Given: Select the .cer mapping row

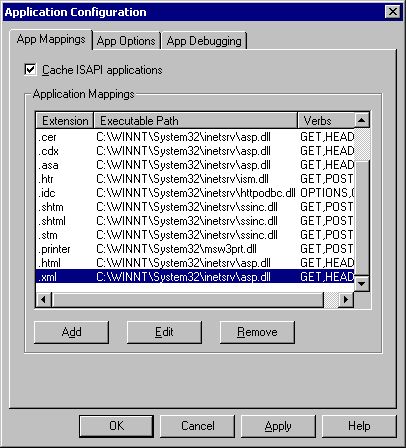Looking at the screenshot, I should (x=195, y=137).
